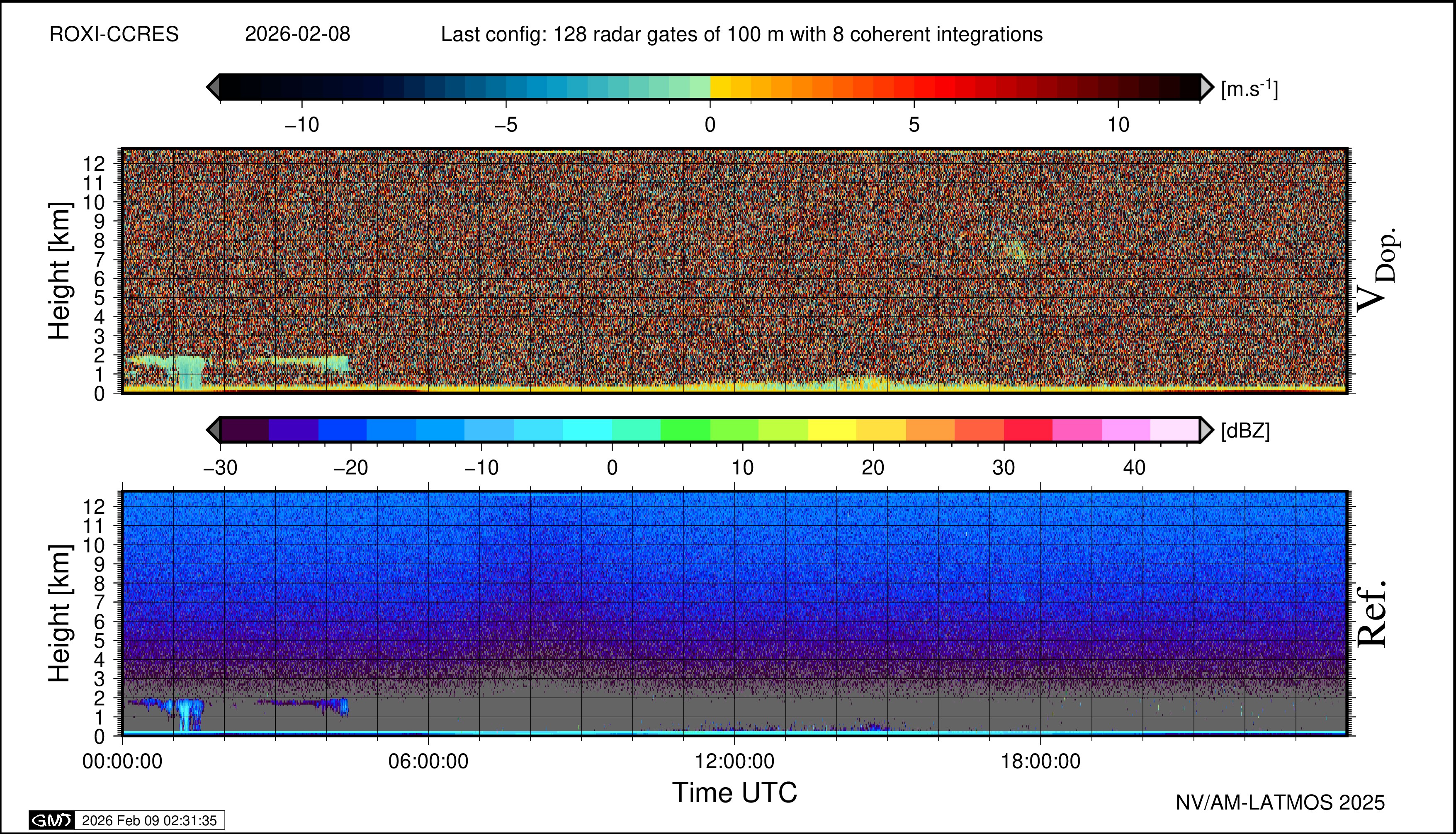The width and height of the screenshot is (1456, 834).
Task: Click the yellow swatch at 0 m/s
Action: (721, 88)
